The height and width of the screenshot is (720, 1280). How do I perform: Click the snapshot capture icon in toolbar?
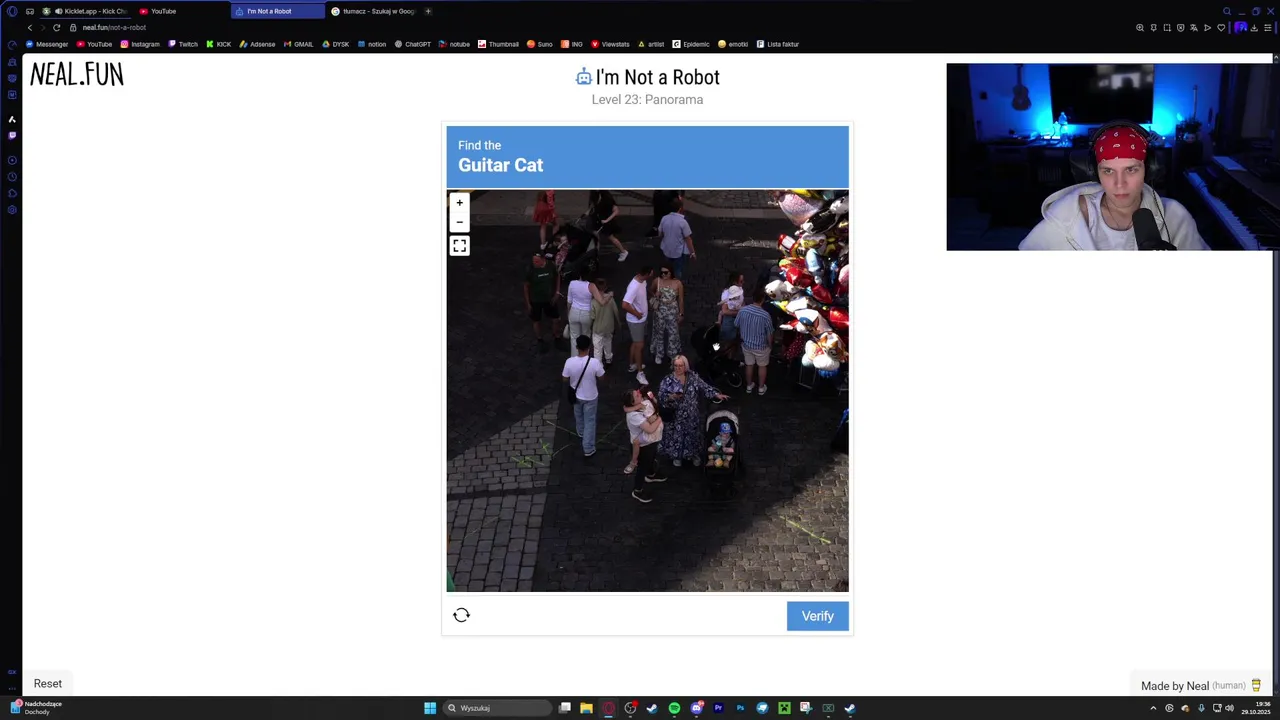click(x=1167, y=28)
